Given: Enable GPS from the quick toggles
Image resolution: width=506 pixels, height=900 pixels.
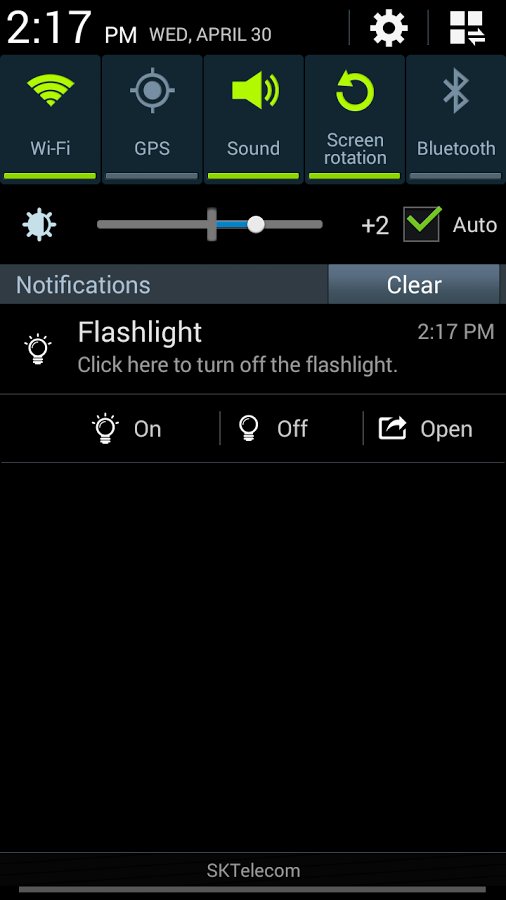Looking at the screenshot, I should click(152, 119).
